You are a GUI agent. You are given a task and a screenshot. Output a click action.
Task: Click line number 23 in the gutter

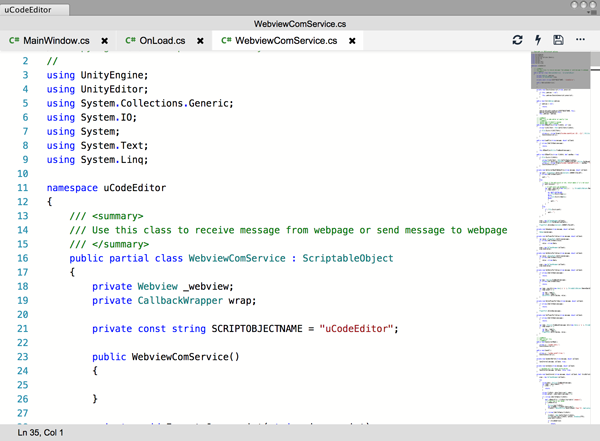(x=23, y=357)
